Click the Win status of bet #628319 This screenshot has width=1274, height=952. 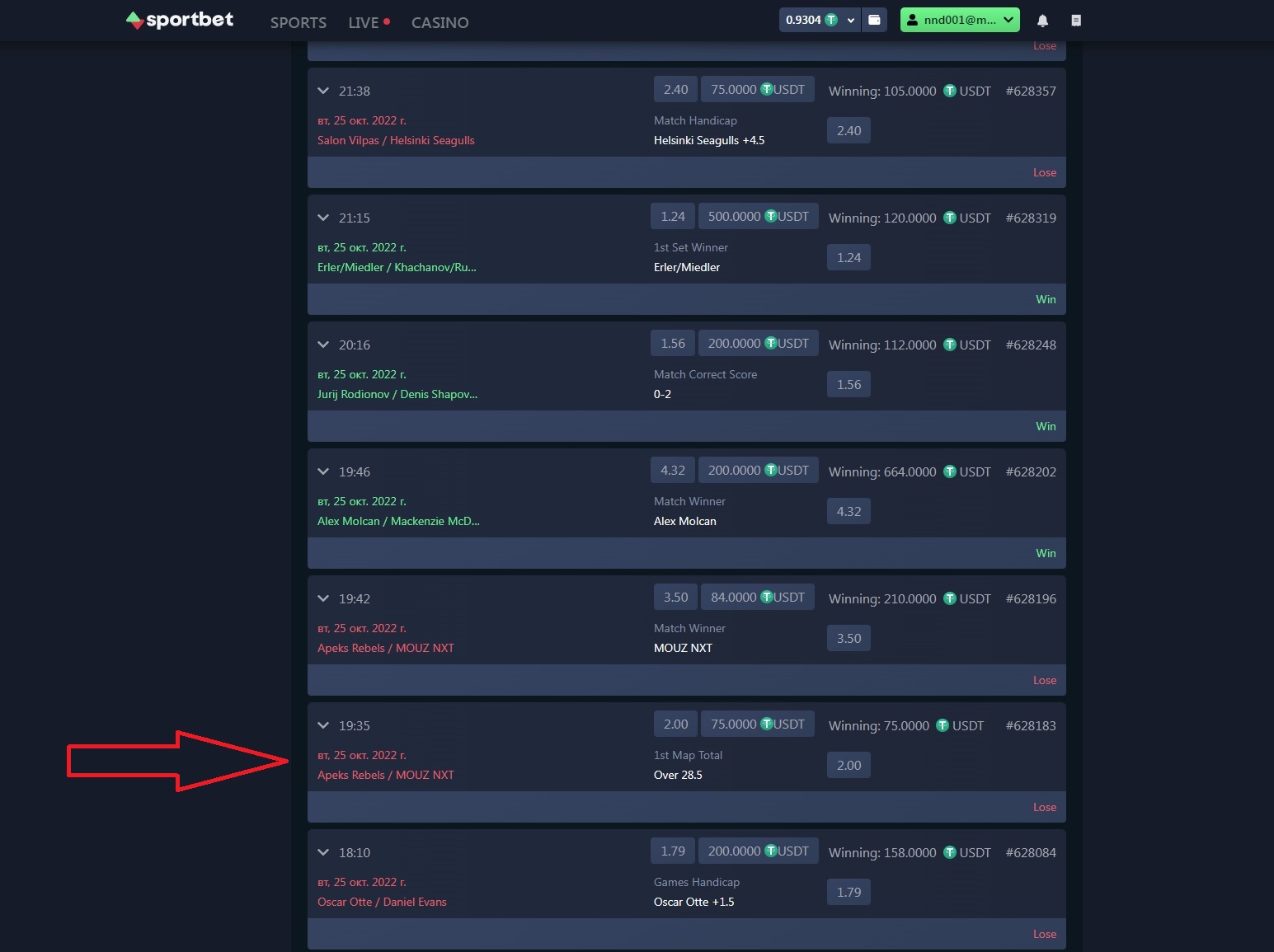coord(1046,299)
